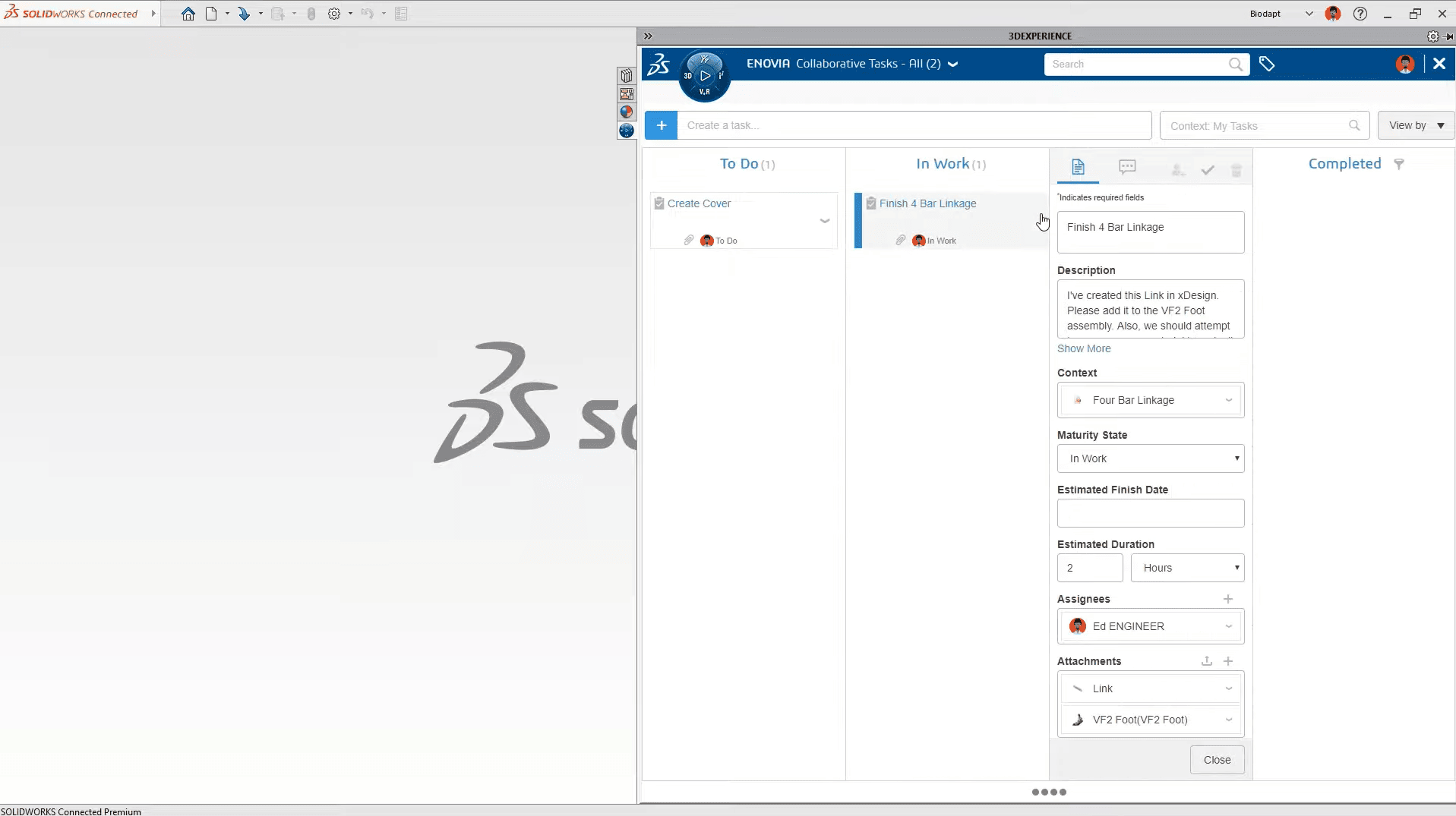Add an assignee with plus icon
This screenshot has width=1456, height=816.
click(1228, 599)
